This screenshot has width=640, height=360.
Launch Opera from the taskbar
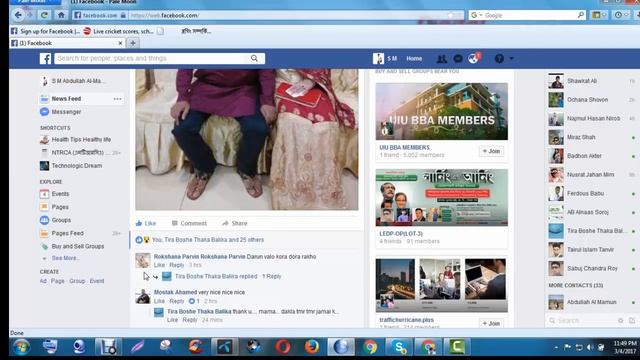(x=282, y=347)
